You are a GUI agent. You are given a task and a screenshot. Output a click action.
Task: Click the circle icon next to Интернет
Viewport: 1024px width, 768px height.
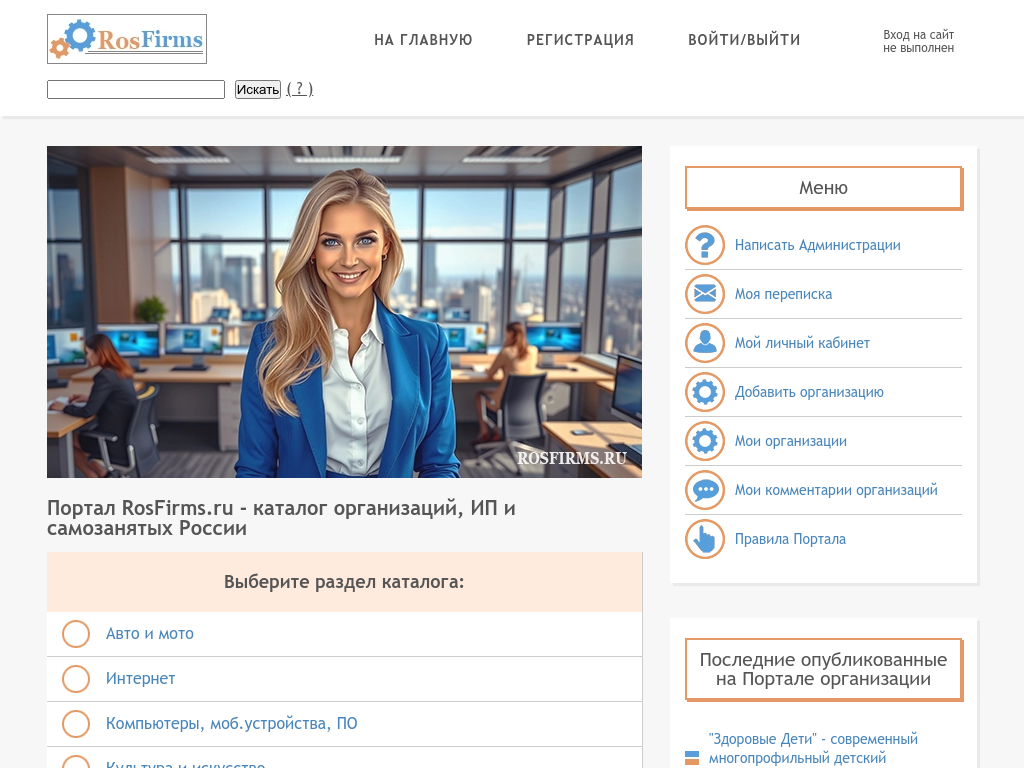pos(76,679)
